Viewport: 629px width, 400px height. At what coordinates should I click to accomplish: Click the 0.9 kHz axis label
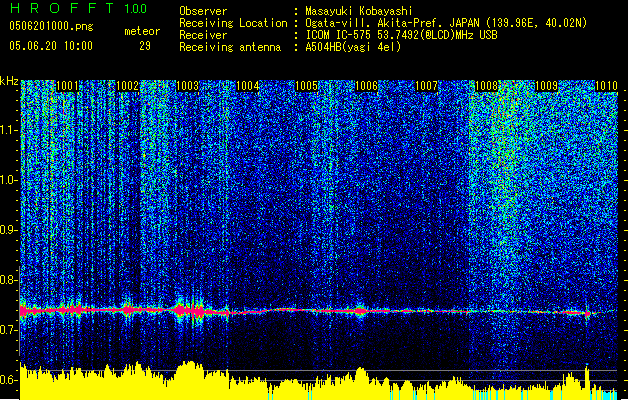9,230
